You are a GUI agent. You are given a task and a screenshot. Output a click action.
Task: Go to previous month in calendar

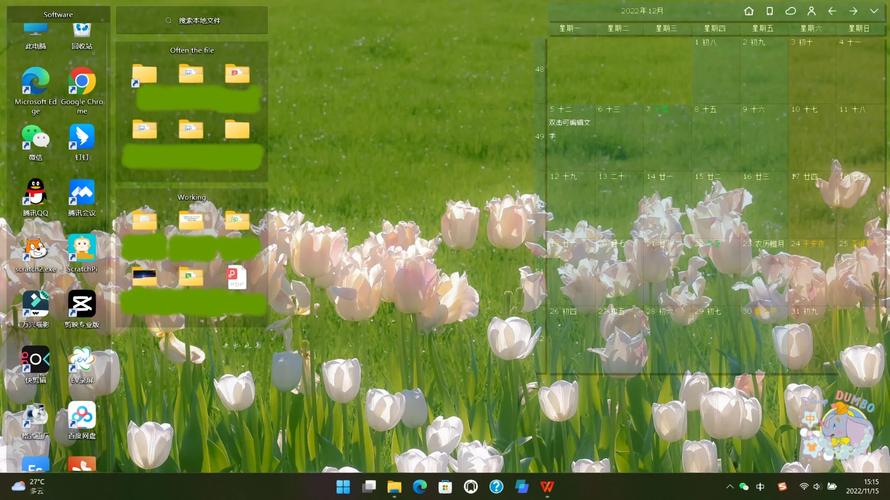click(x=832, y=11)
